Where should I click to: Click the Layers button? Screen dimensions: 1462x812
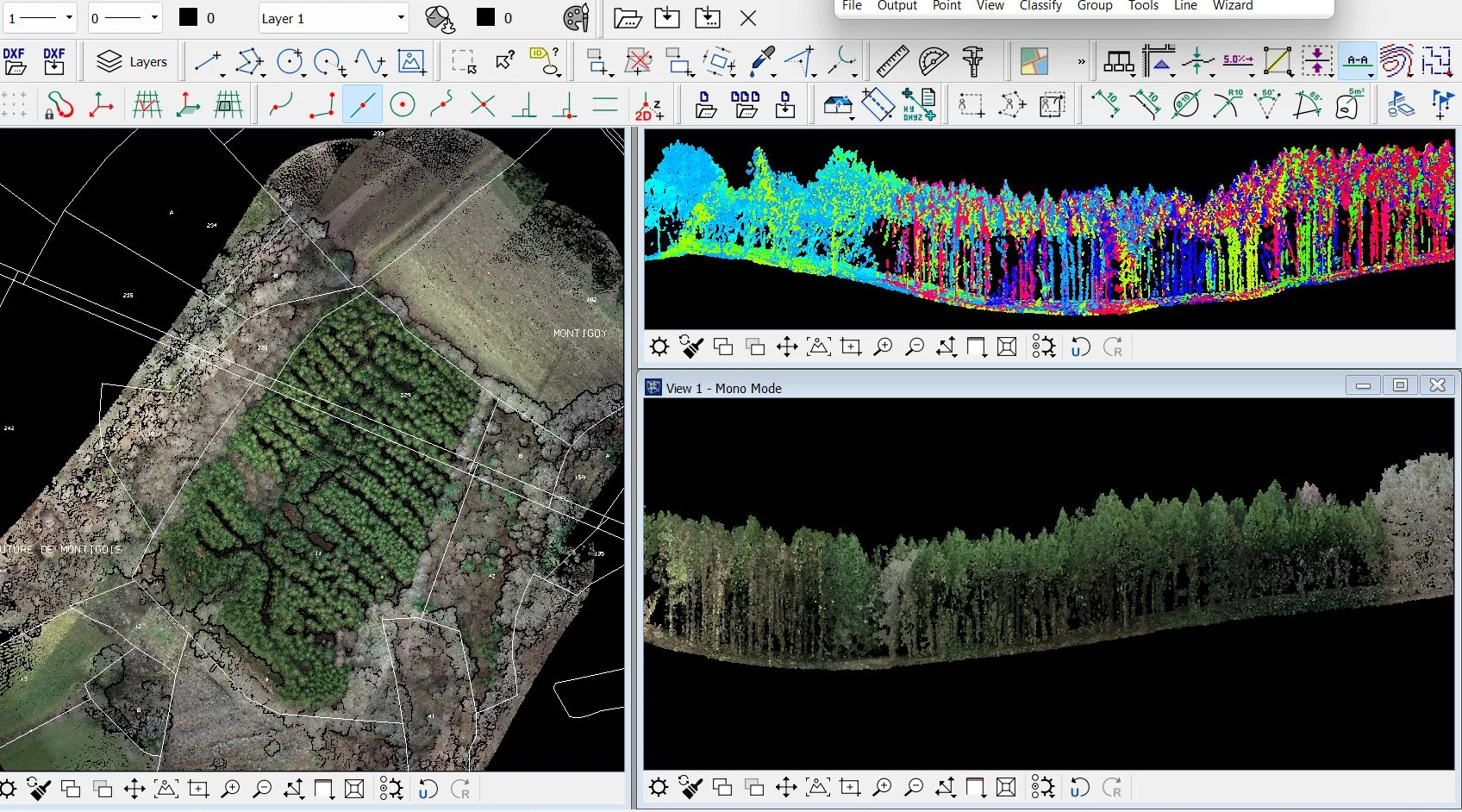pyautogui.click(x=132, y=62)
